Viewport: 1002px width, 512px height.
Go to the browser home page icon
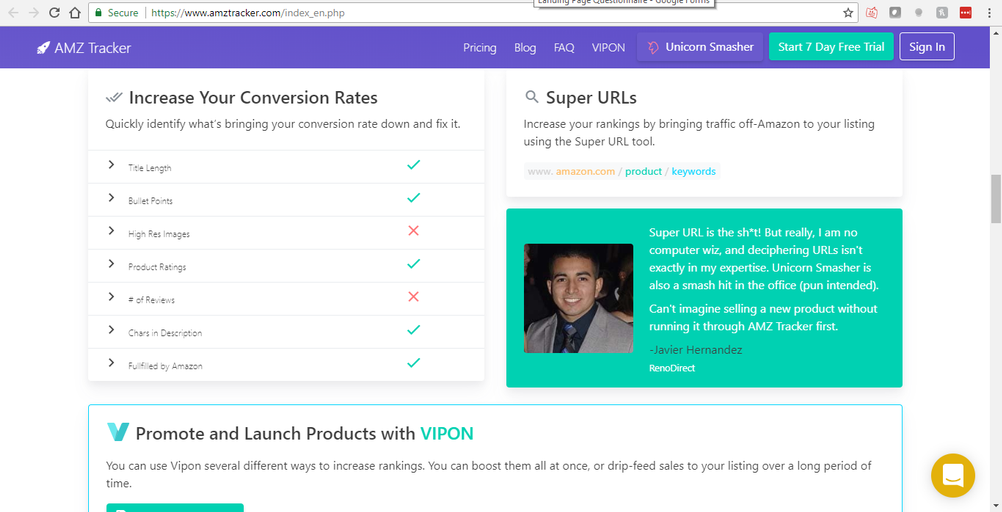tap(75, 13)
